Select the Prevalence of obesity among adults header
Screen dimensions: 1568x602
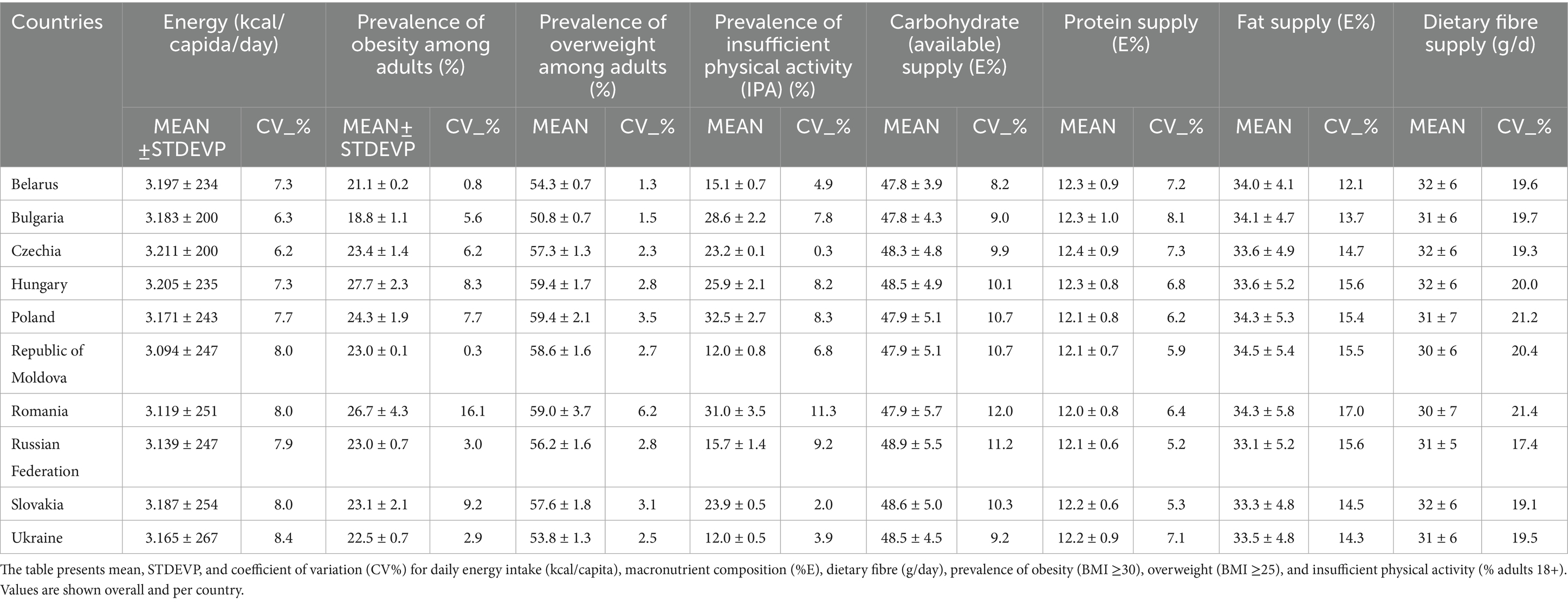pos(420,44)
